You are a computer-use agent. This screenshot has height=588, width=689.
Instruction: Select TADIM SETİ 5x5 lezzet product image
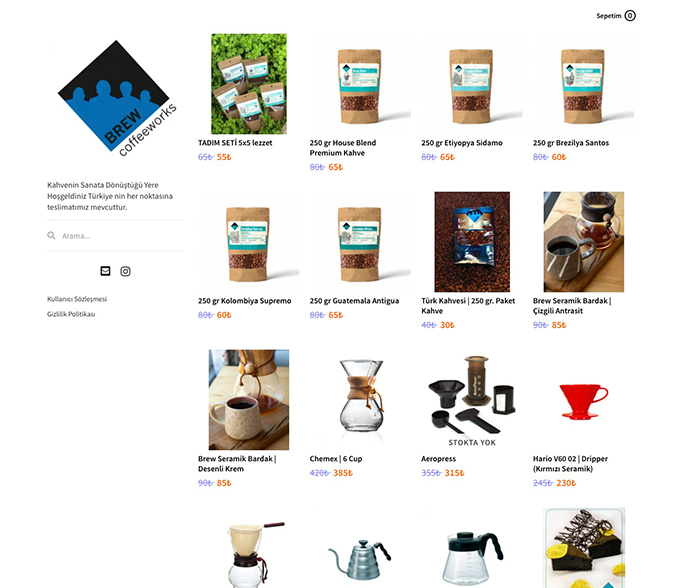pos(249,84)
